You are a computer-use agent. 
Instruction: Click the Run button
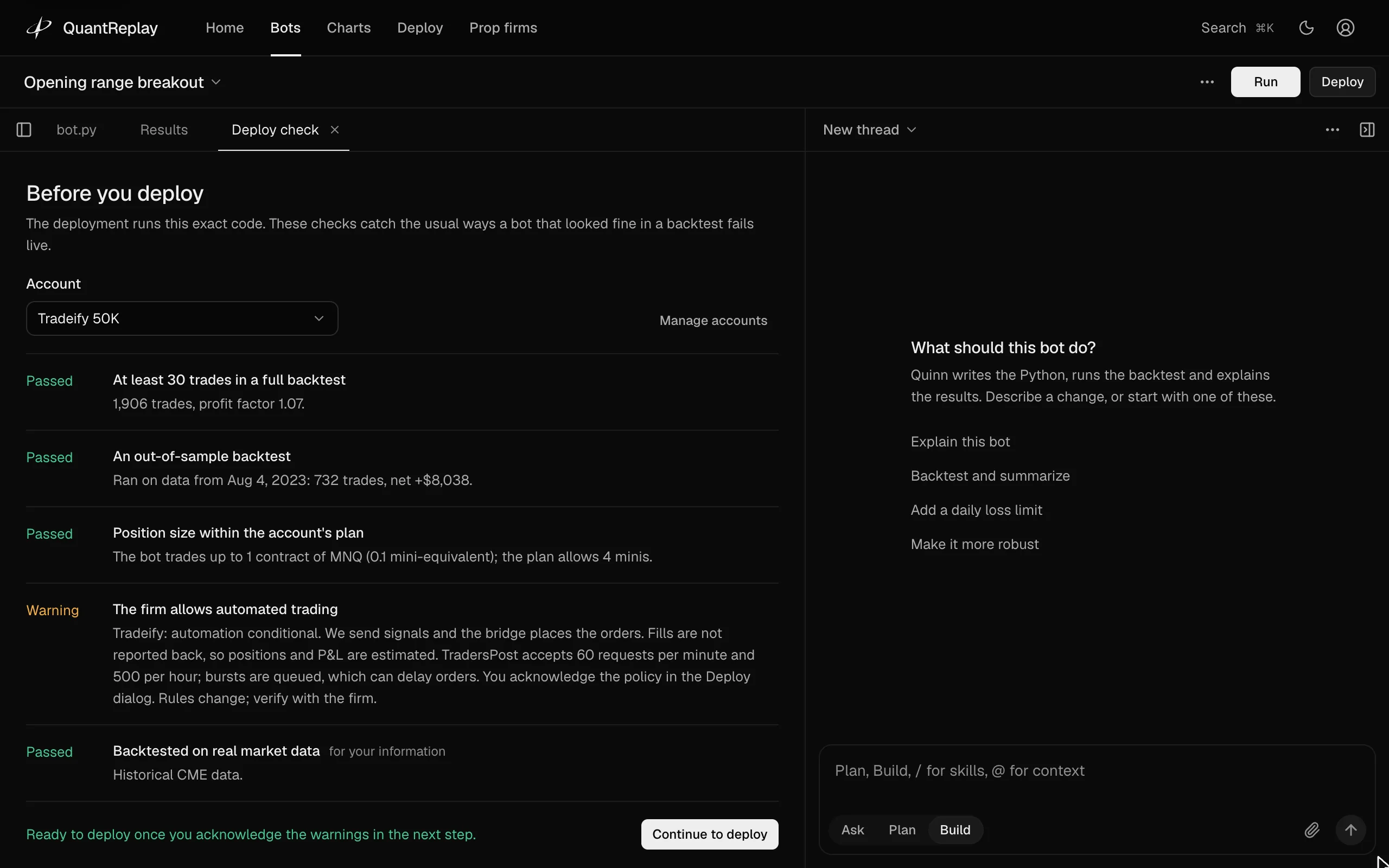pyautogui.click(x=1265, y=82)
